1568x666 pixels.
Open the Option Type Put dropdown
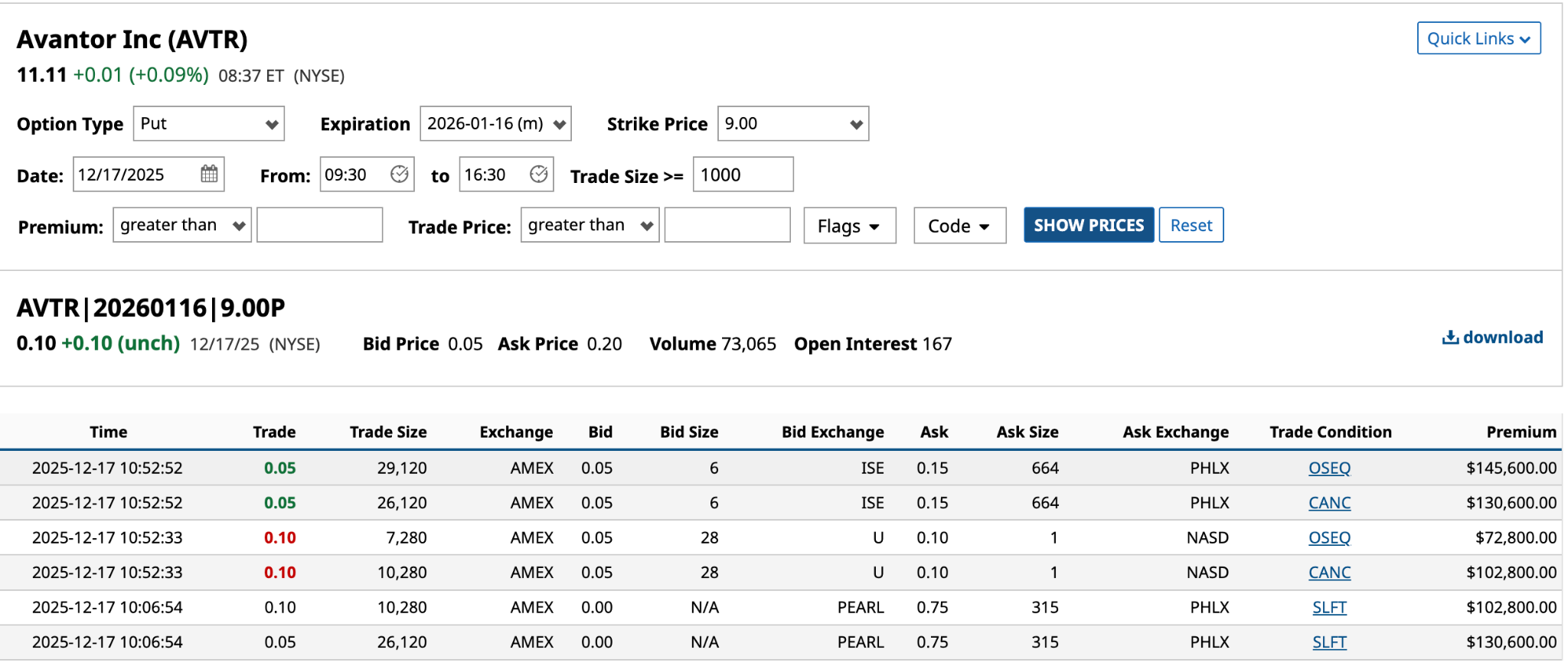tap(208, 124)
